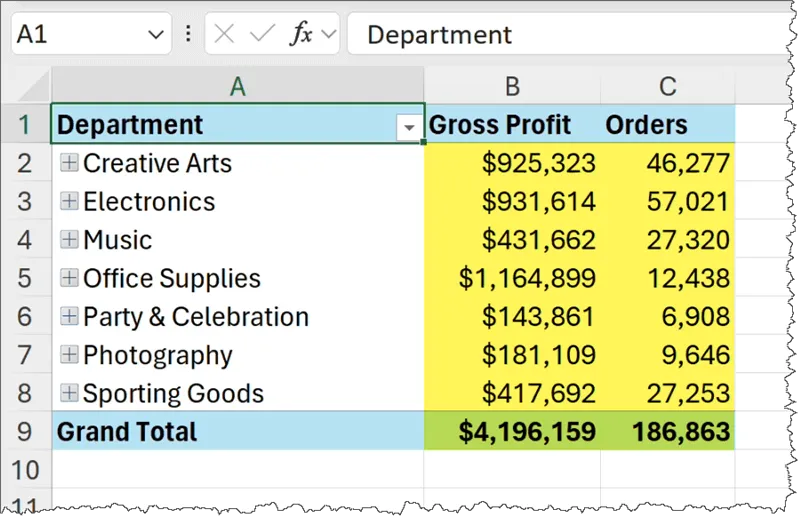This screenshot has height=517, width=800.
Task: Click the Enter checkmark in formula bar
Action: point(262,35)
